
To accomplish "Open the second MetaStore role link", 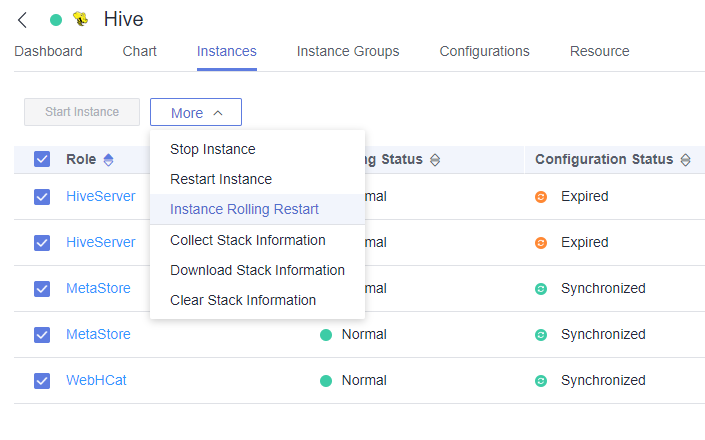I will (98, 334).
